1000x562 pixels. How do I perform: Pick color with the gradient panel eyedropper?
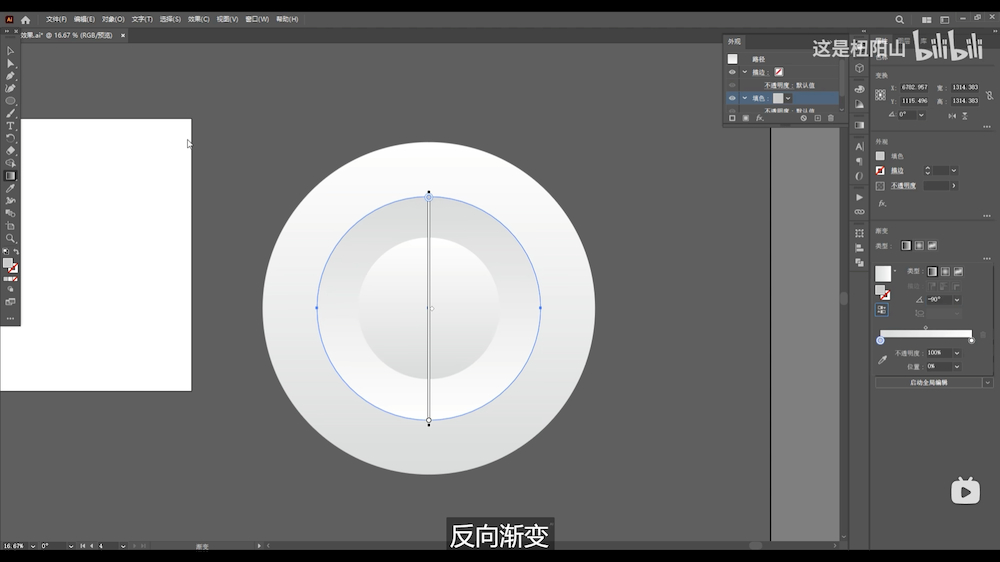pyautogui.click(x=882, y=360)
